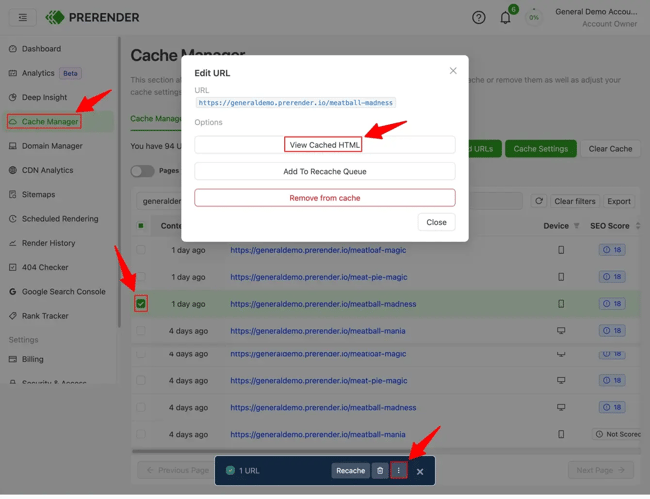Open the General Demo Account menu
The width and height of the screenshot is (650, 499).
(596, 17)
